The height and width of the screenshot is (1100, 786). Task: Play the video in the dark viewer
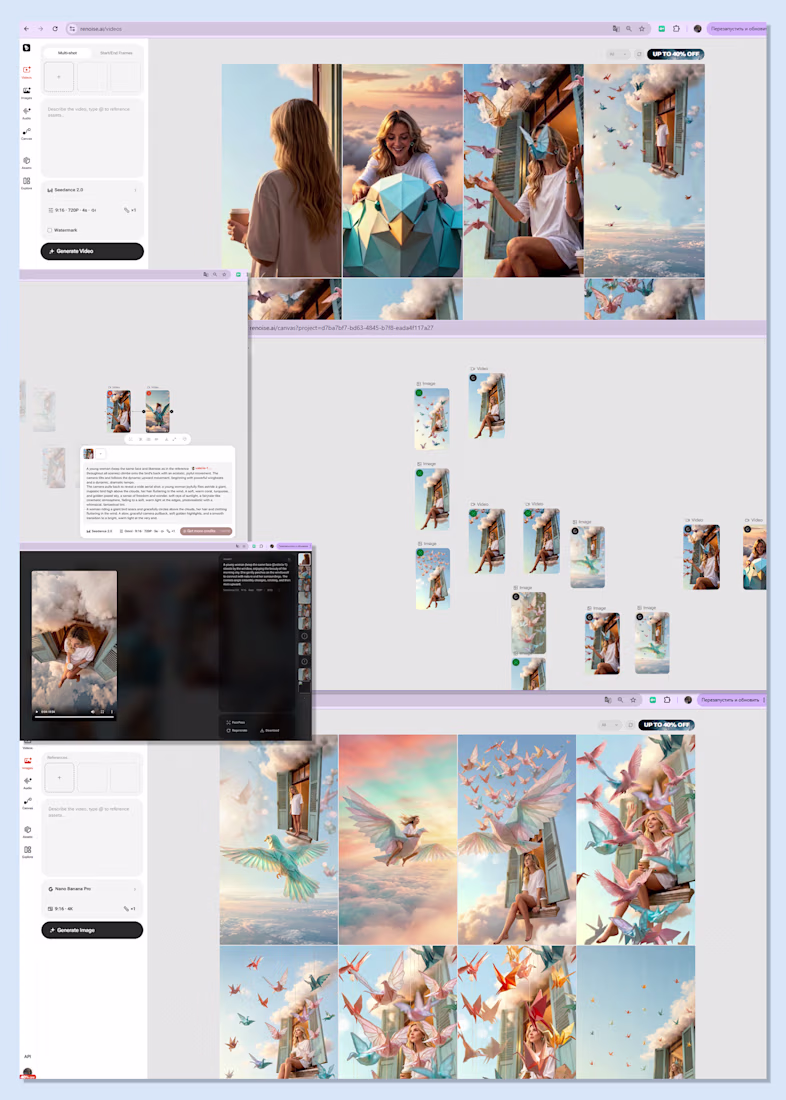[37, 711]
